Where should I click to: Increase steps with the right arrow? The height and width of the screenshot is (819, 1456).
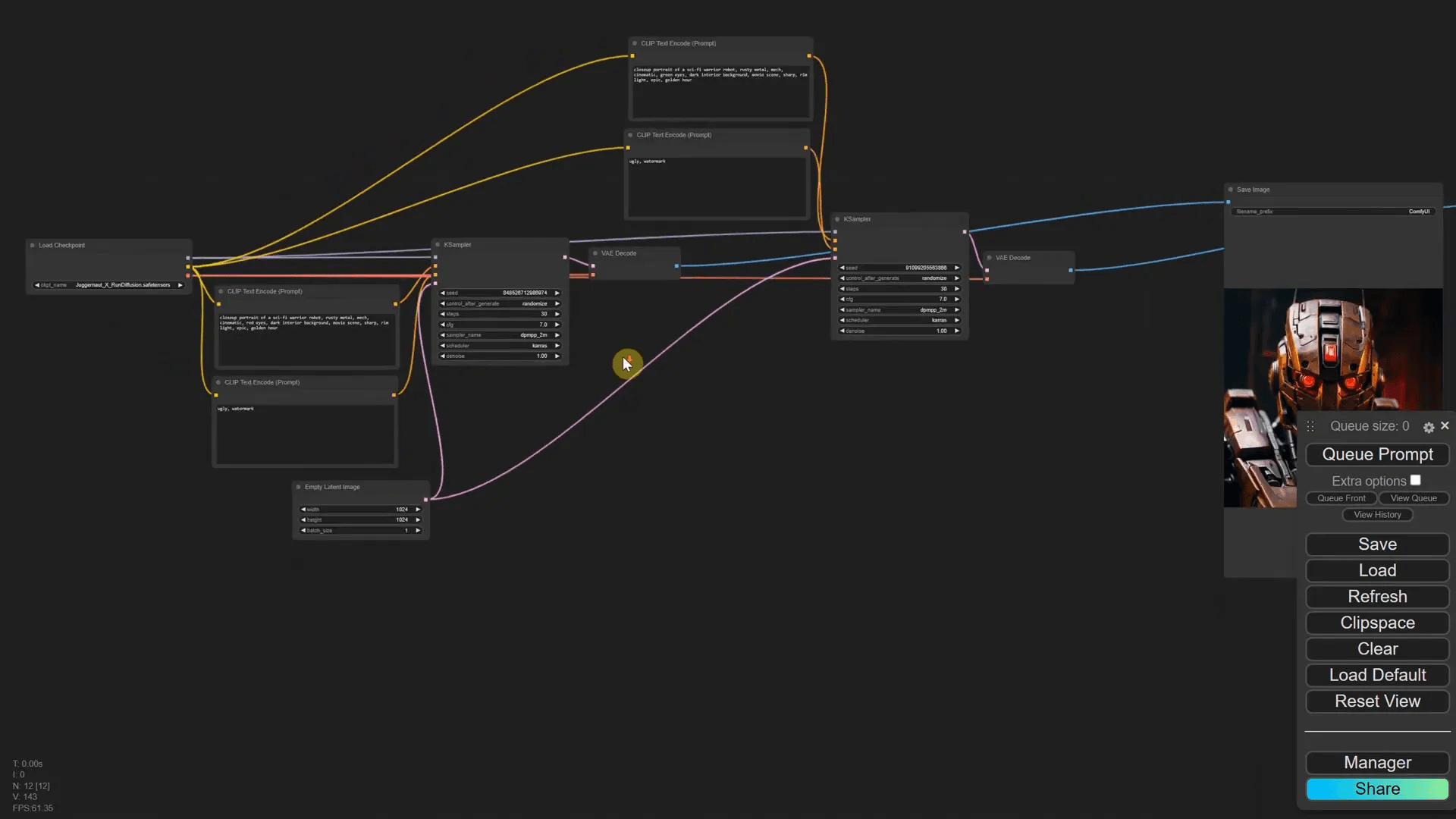558,313
